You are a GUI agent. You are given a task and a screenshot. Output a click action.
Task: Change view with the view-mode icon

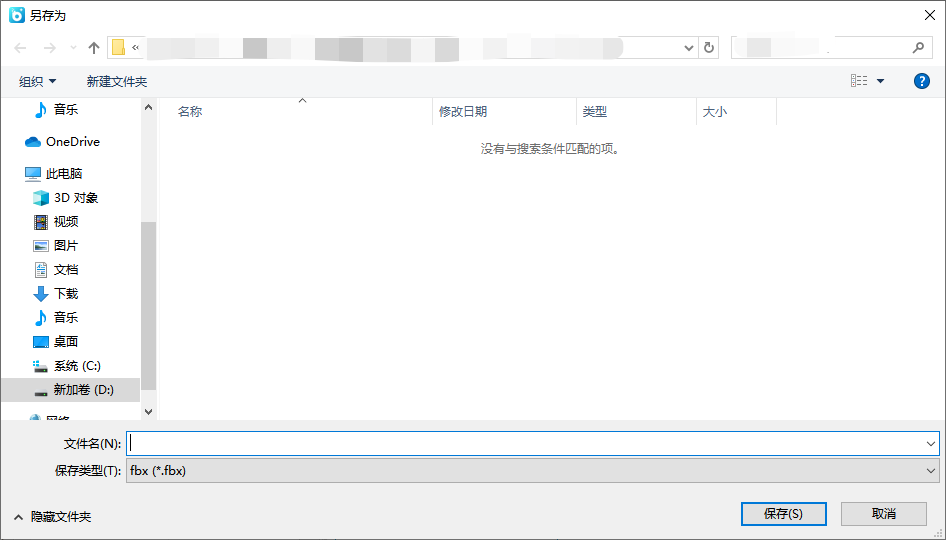tap(859, 80)
